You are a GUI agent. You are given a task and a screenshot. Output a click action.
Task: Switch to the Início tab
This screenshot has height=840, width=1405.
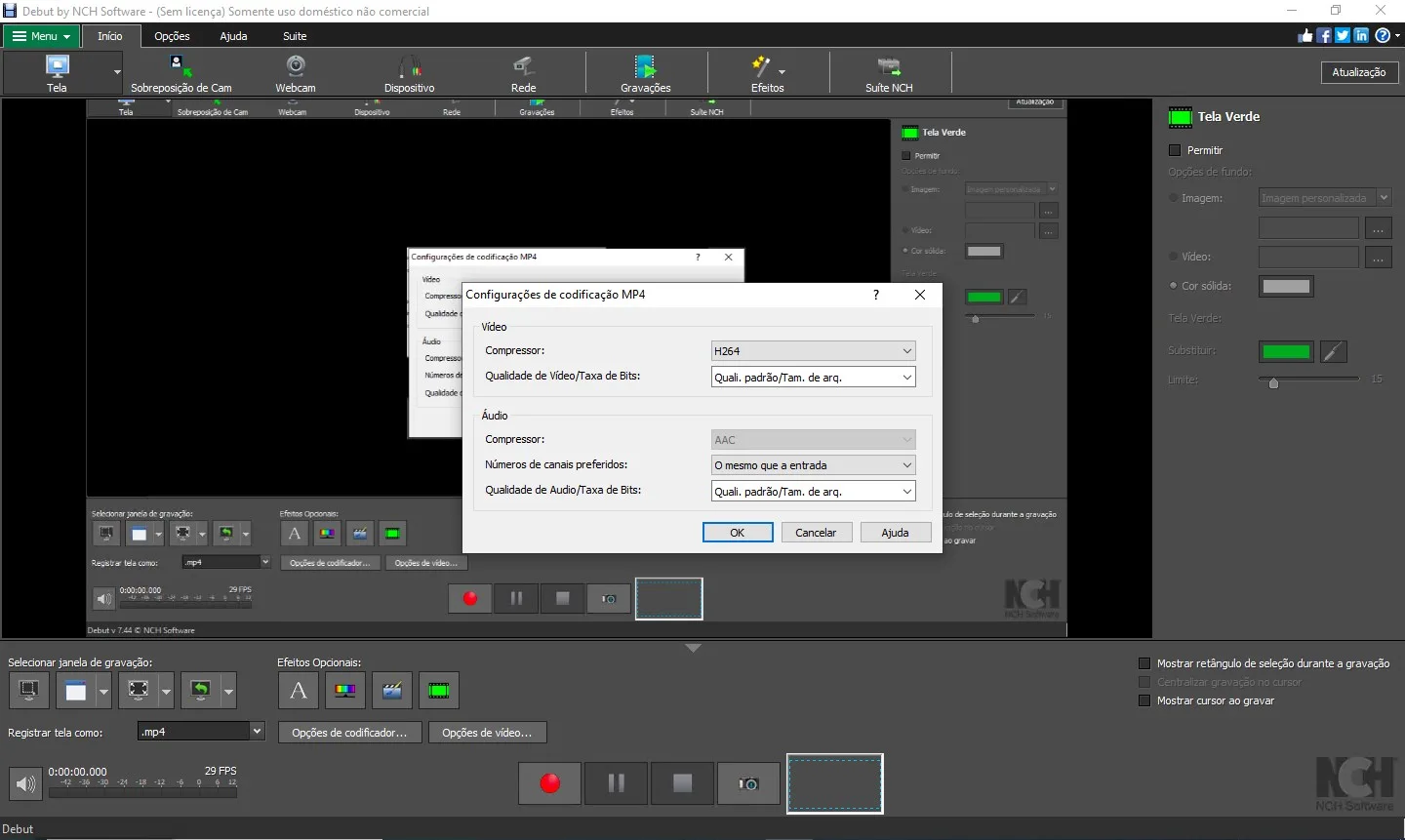tap(110, 36)
